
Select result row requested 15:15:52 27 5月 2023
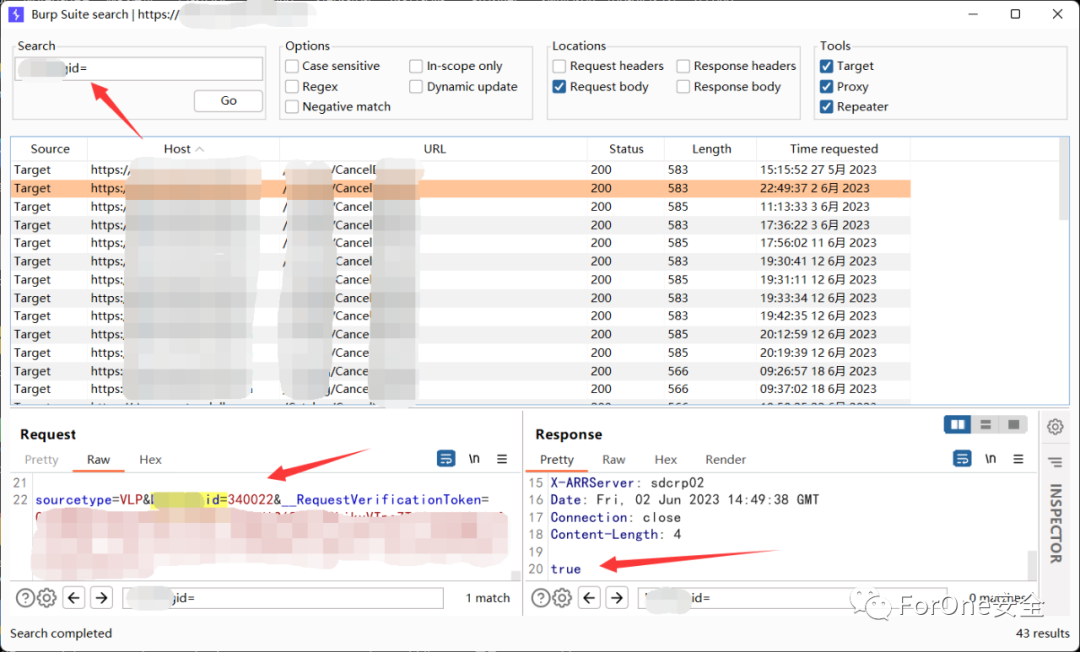pos(461,169)
